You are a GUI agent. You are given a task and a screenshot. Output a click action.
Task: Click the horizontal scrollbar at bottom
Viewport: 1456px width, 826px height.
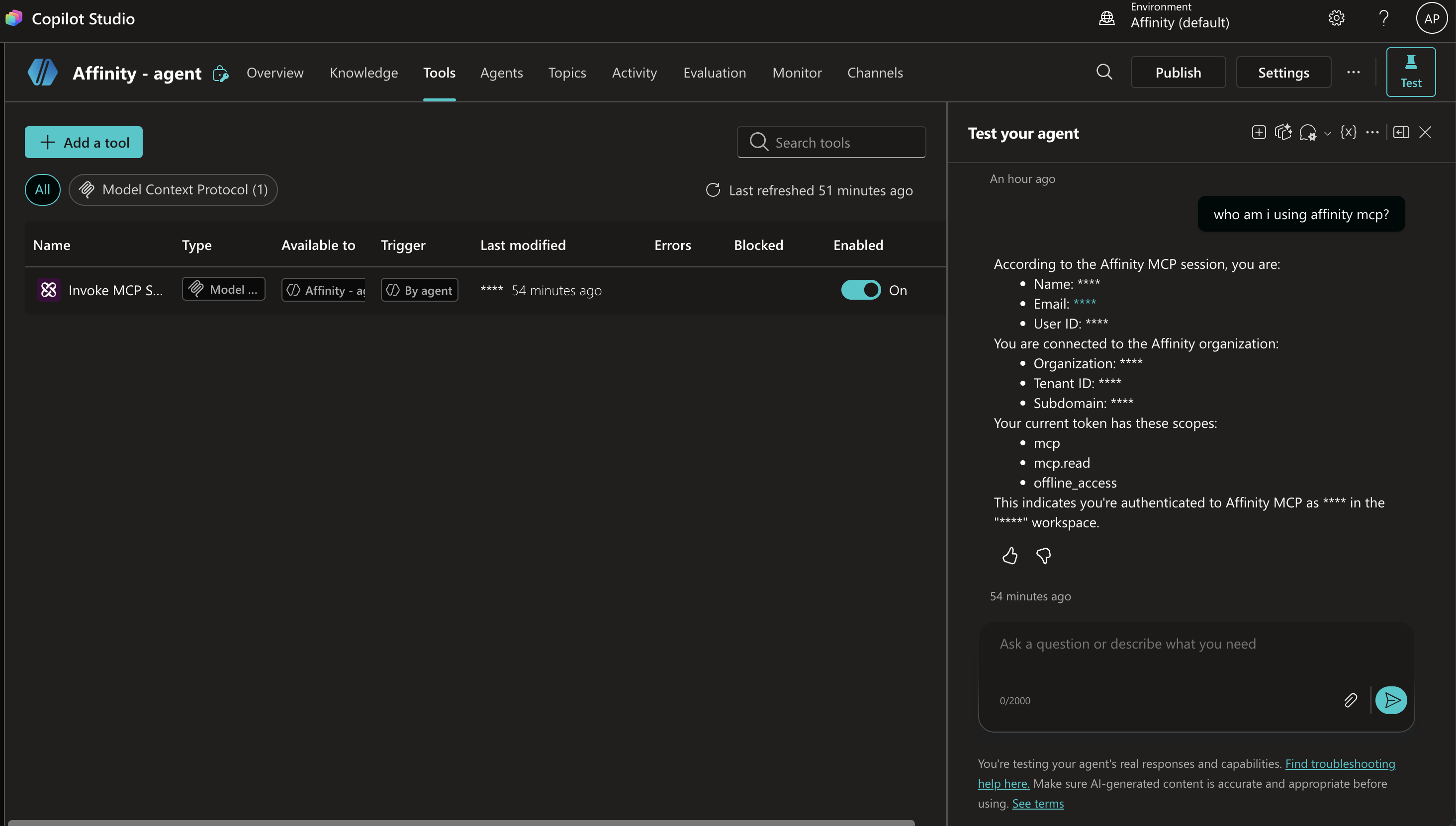(x=461, y=823)
